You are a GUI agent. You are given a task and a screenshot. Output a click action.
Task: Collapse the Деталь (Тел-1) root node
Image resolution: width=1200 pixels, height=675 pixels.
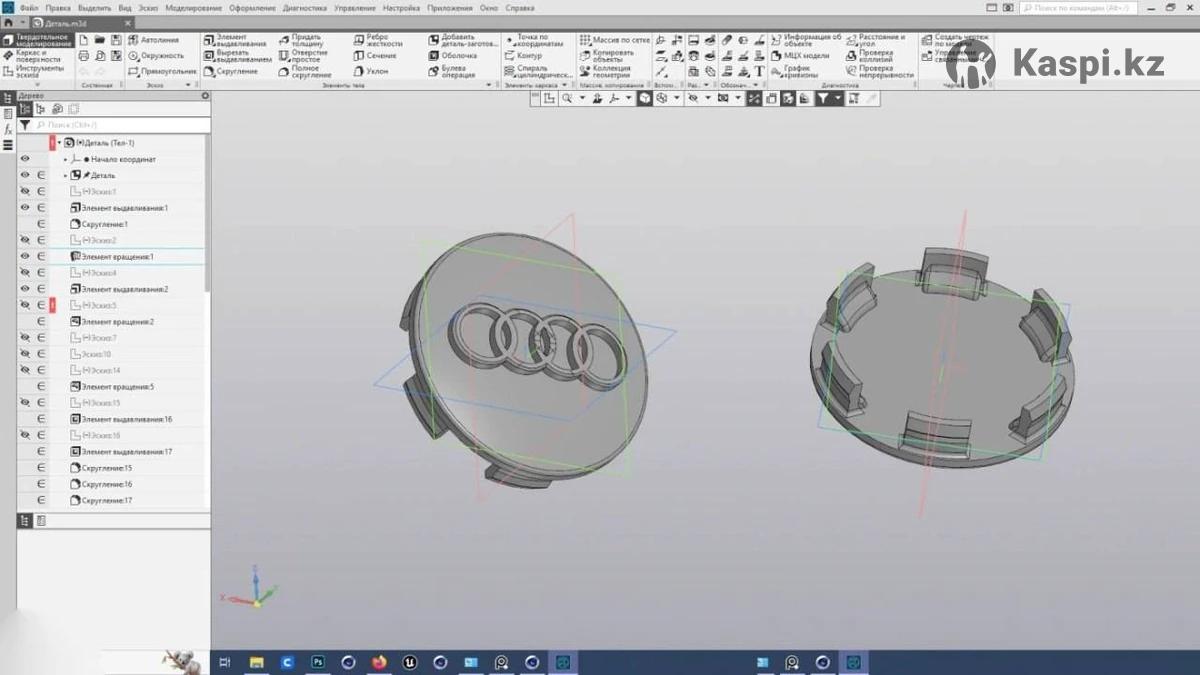coord(59,143)
